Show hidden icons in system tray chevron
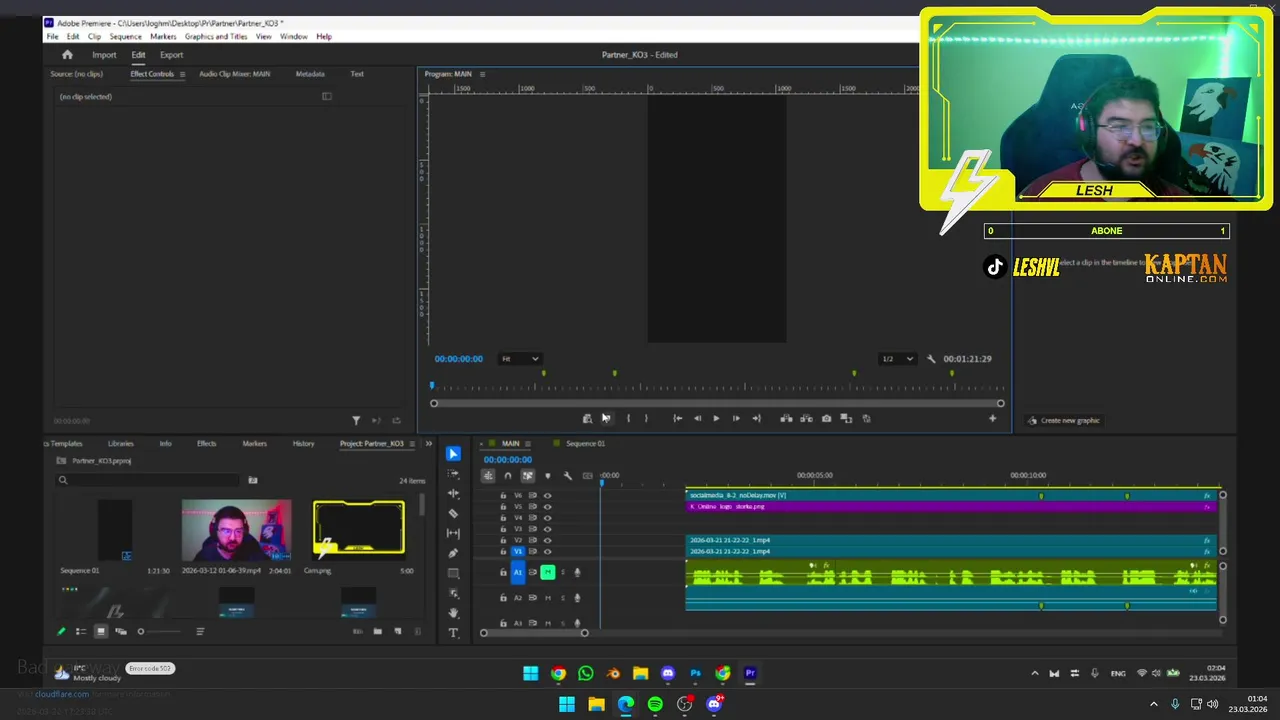Screen dimensions: 1280x720 pos(1153,704)
